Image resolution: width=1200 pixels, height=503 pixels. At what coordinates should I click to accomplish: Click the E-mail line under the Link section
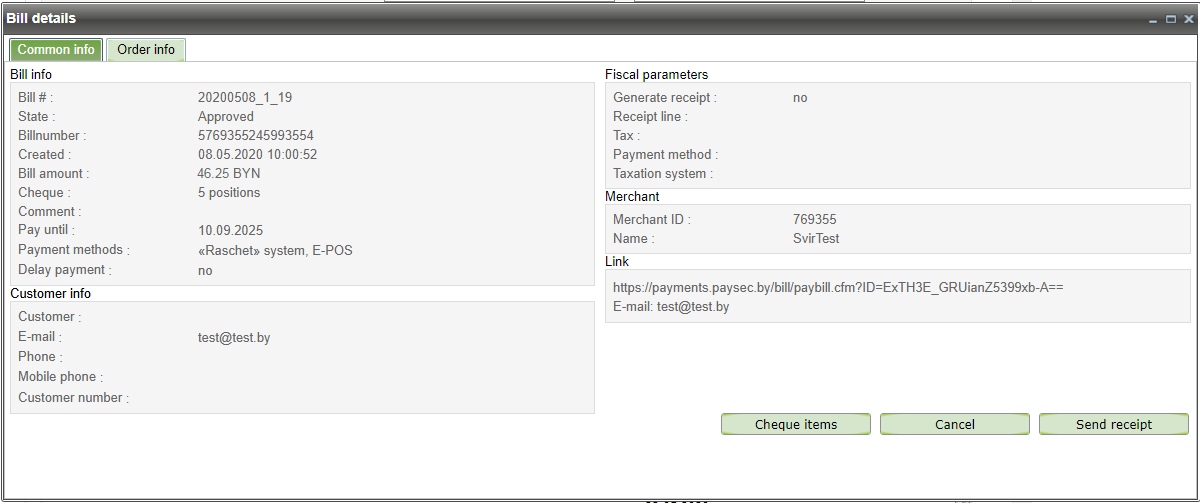pos(671,307)
